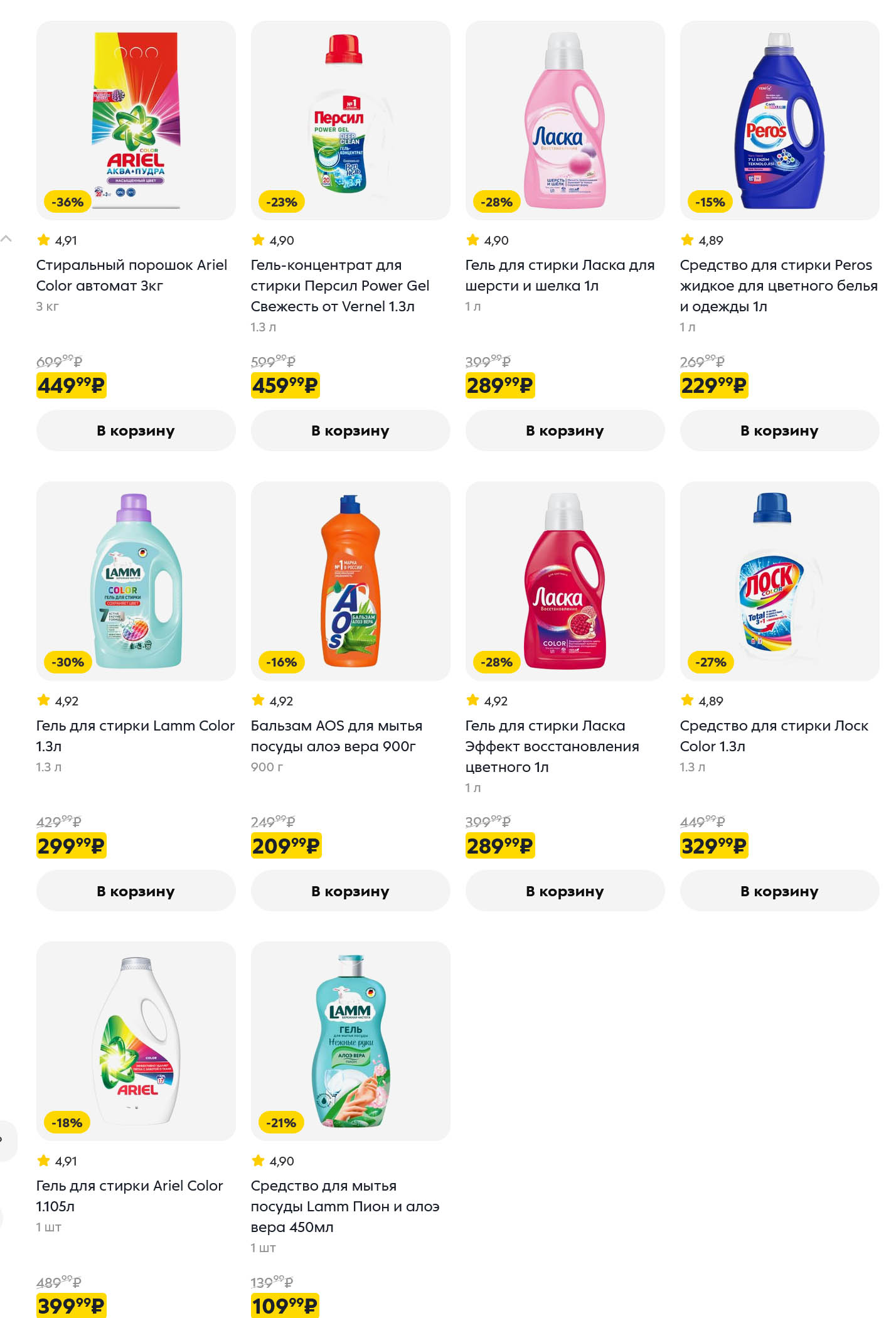Add Peros liquid detergent to cart

(779, 431)
